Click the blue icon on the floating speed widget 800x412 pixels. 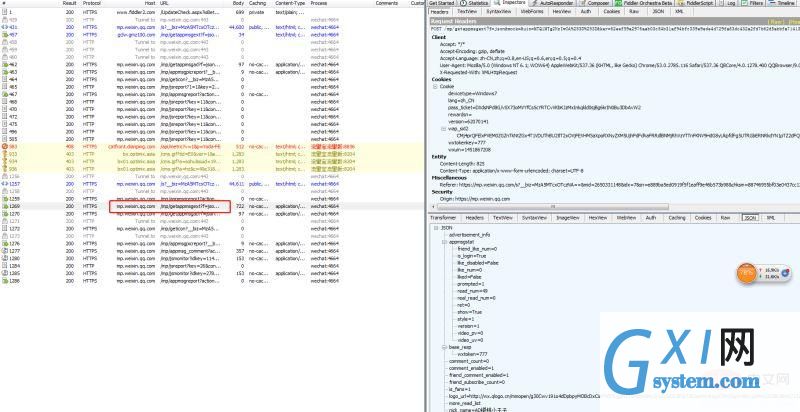coord(786,273)
